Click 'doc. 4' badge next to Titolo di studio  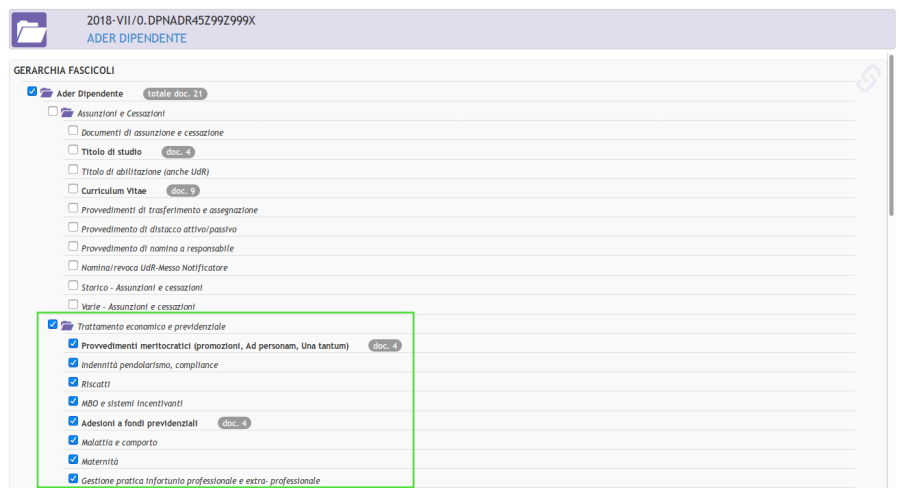coord(179,152)
